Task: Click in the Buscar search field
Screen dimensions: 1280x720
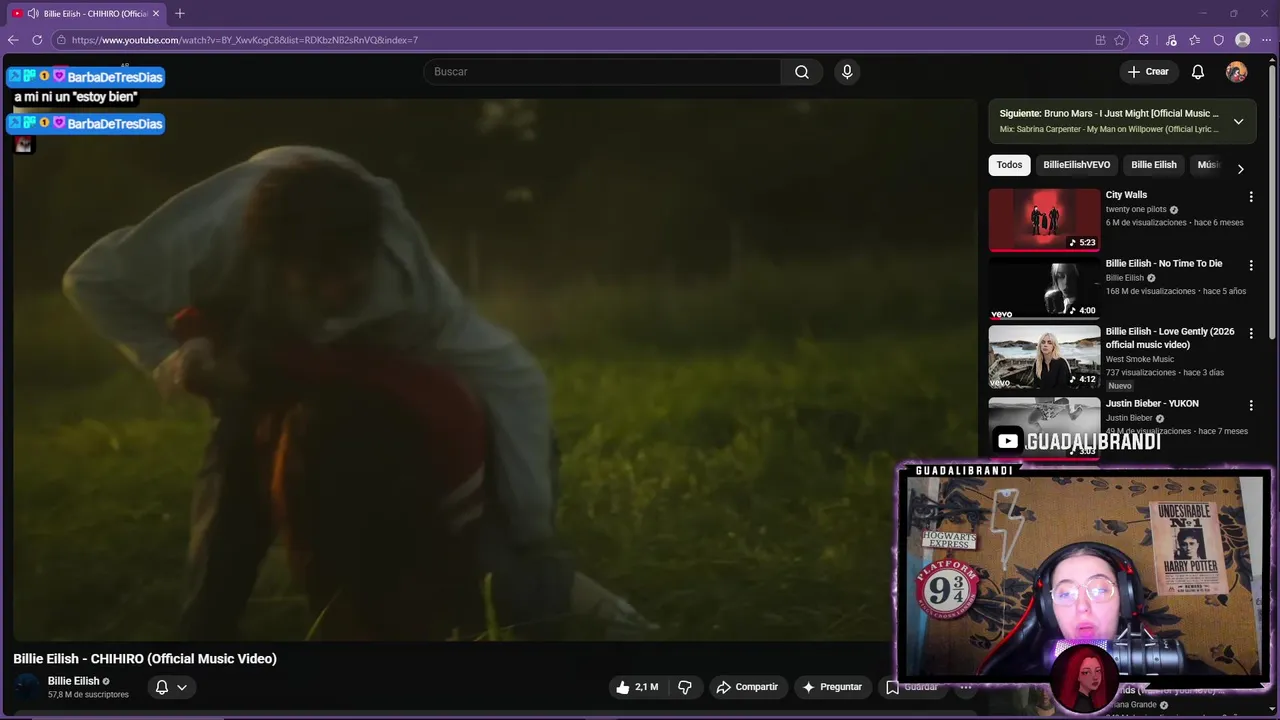Action: pyautogui.click(x=603, y=72)
